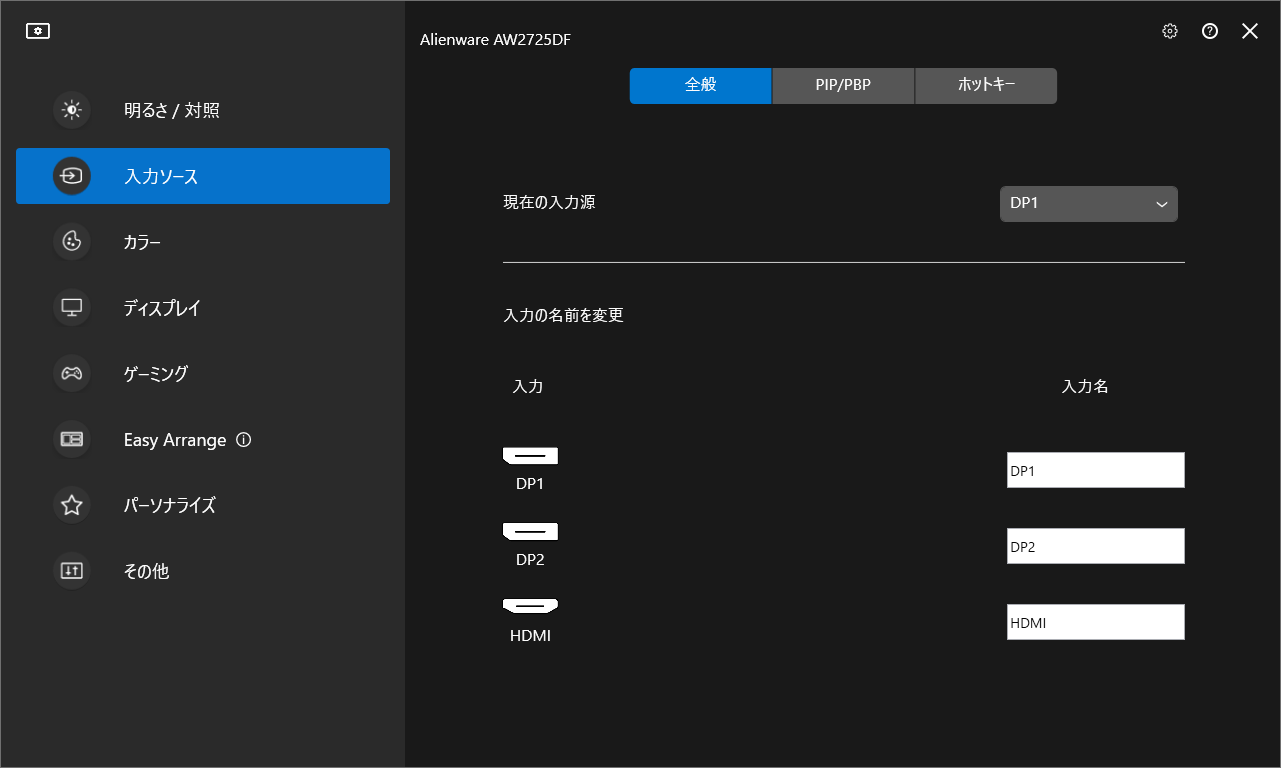Image resolution: width=1281 pixels, height=768 pixels.
Task: Click the 入力 column header
Action: click(528, 386)
